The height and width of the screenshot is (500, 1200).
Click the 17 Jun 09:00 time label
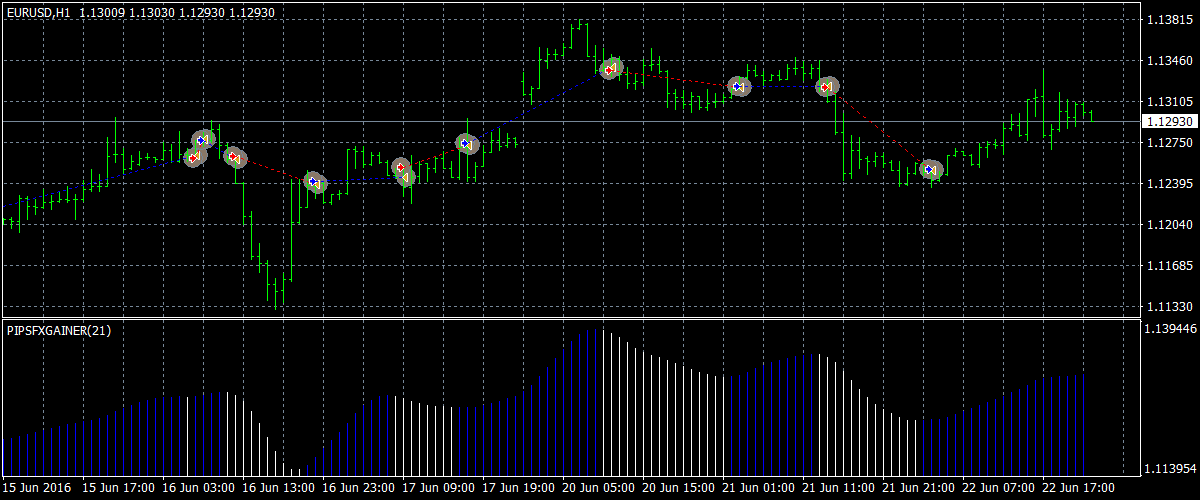point(438,488)
